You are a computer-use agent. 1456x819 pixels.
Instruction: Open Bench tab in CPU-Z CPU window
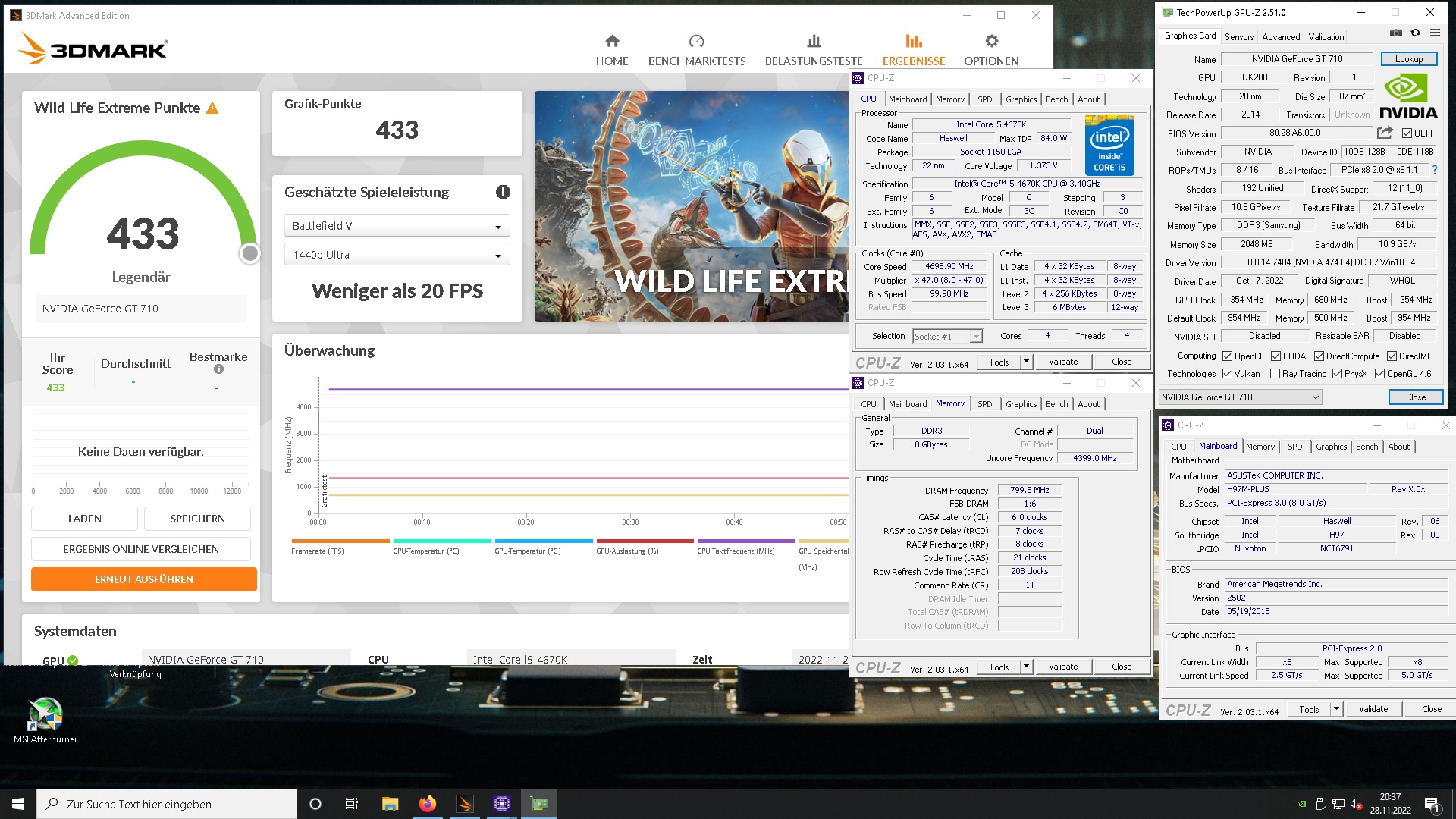coord(1056,99)
